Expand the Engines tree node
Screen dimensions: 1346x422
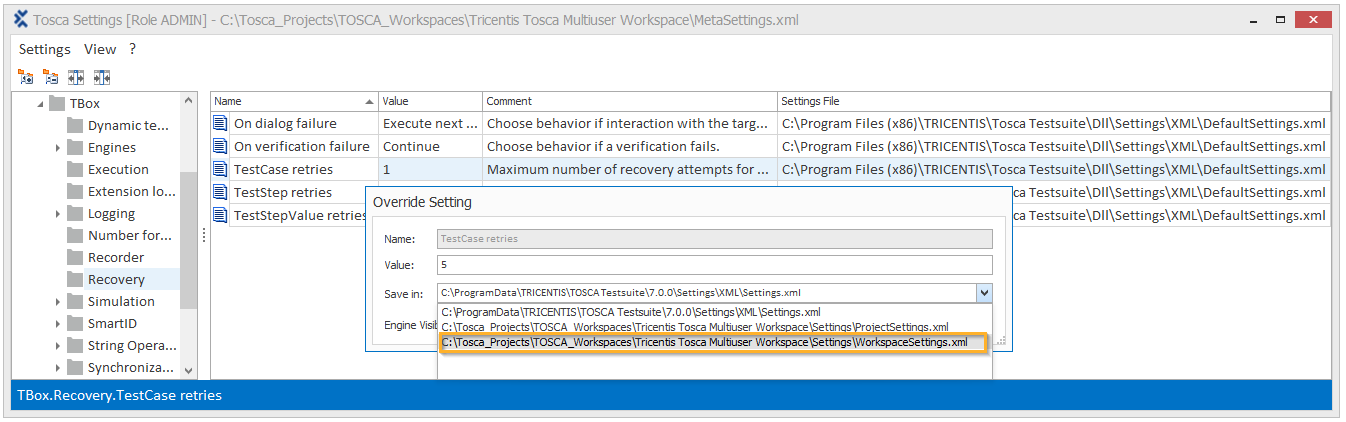(x=58, y=148)
